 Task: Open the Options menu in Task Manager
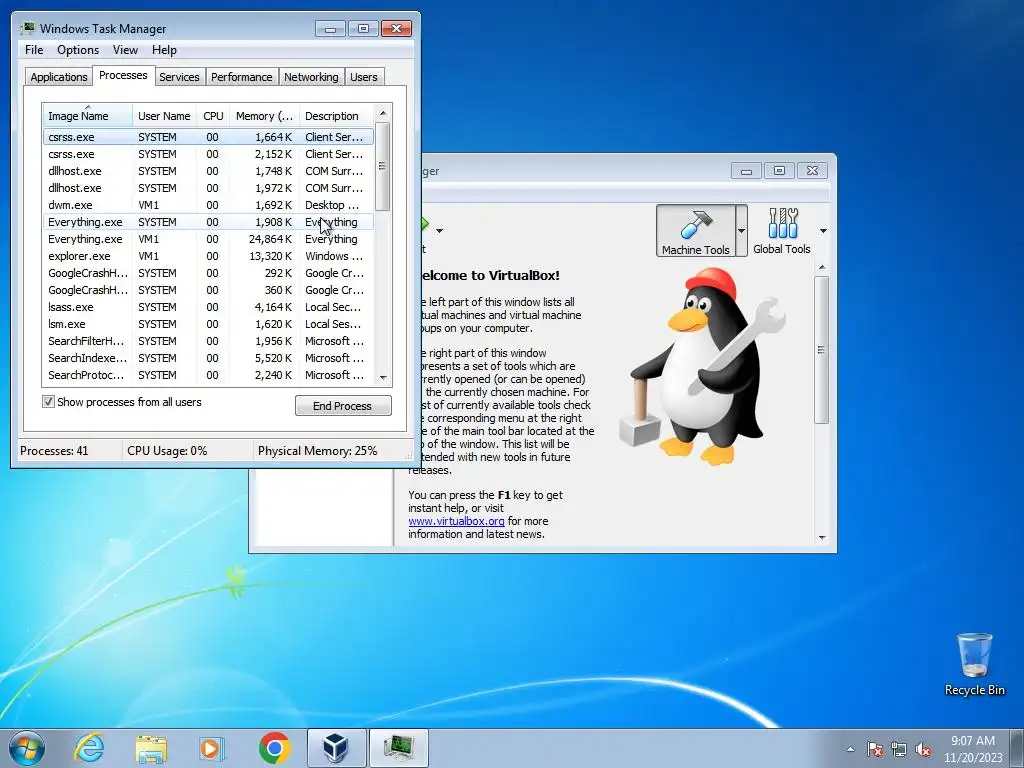(78, 50)
